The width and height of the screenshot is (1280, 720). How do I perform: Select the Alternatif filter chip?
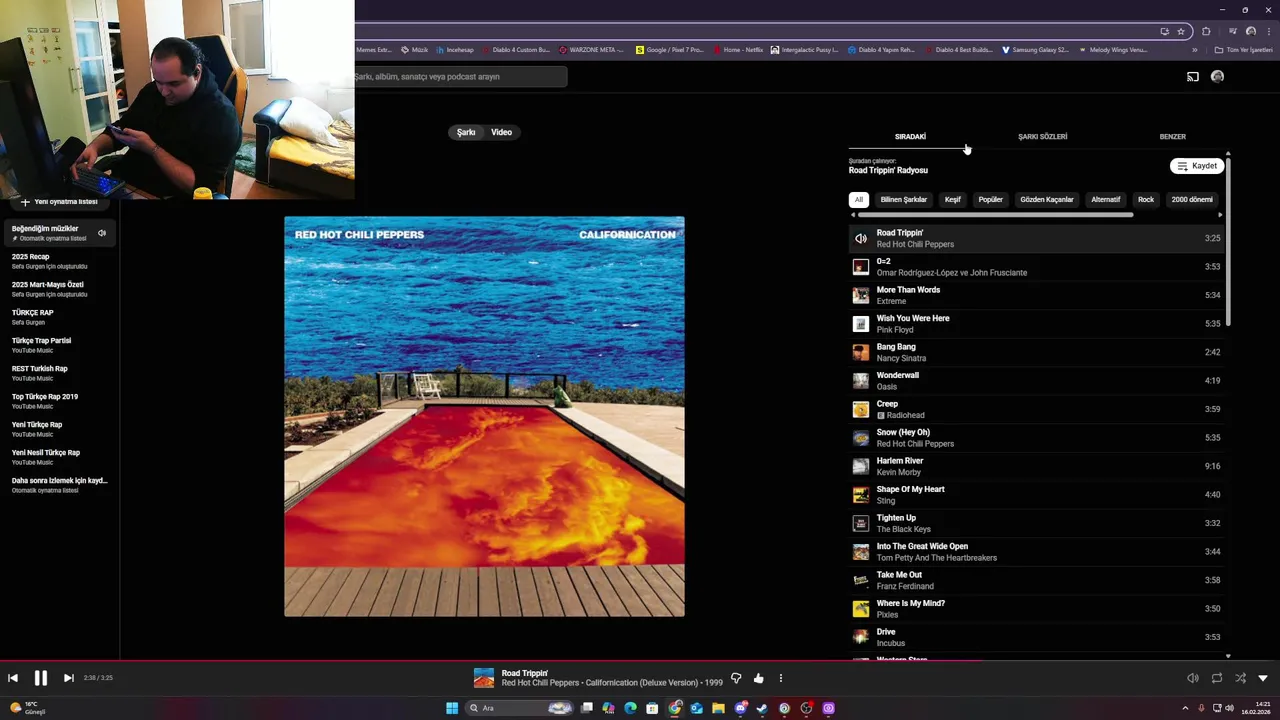pos(1105,199)
